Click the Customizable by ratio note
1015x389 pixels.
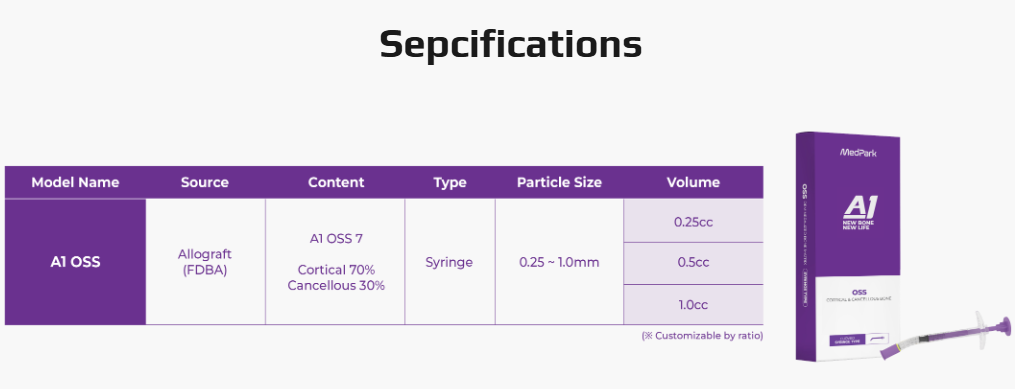pyautogui.click(x=702, y=336)
